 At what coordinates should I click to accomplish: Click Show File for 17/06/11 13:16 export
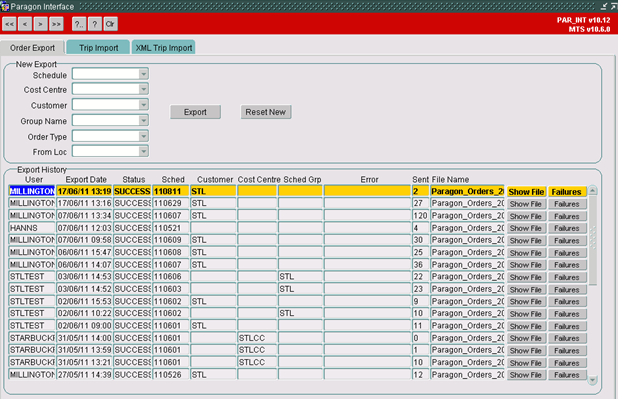526,204
